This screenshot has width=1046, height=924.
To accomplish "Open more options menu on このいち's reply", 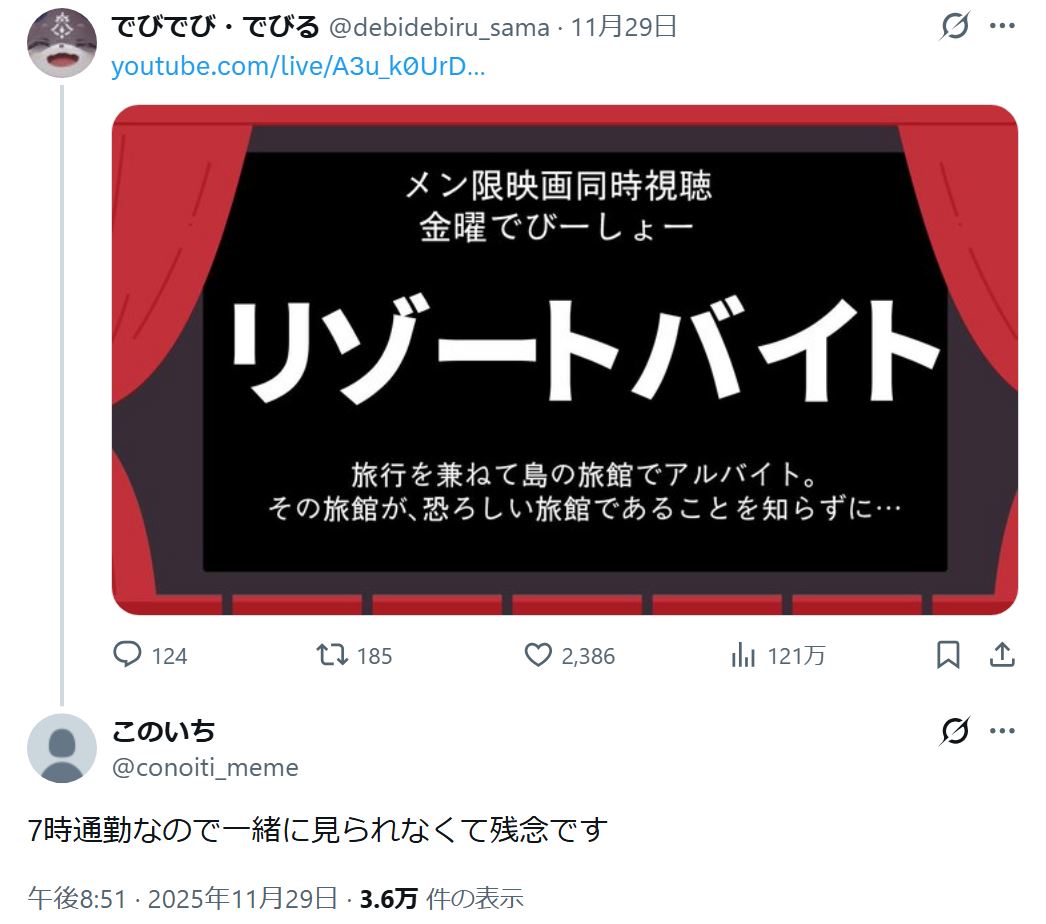I will [x=1002, y=731].
